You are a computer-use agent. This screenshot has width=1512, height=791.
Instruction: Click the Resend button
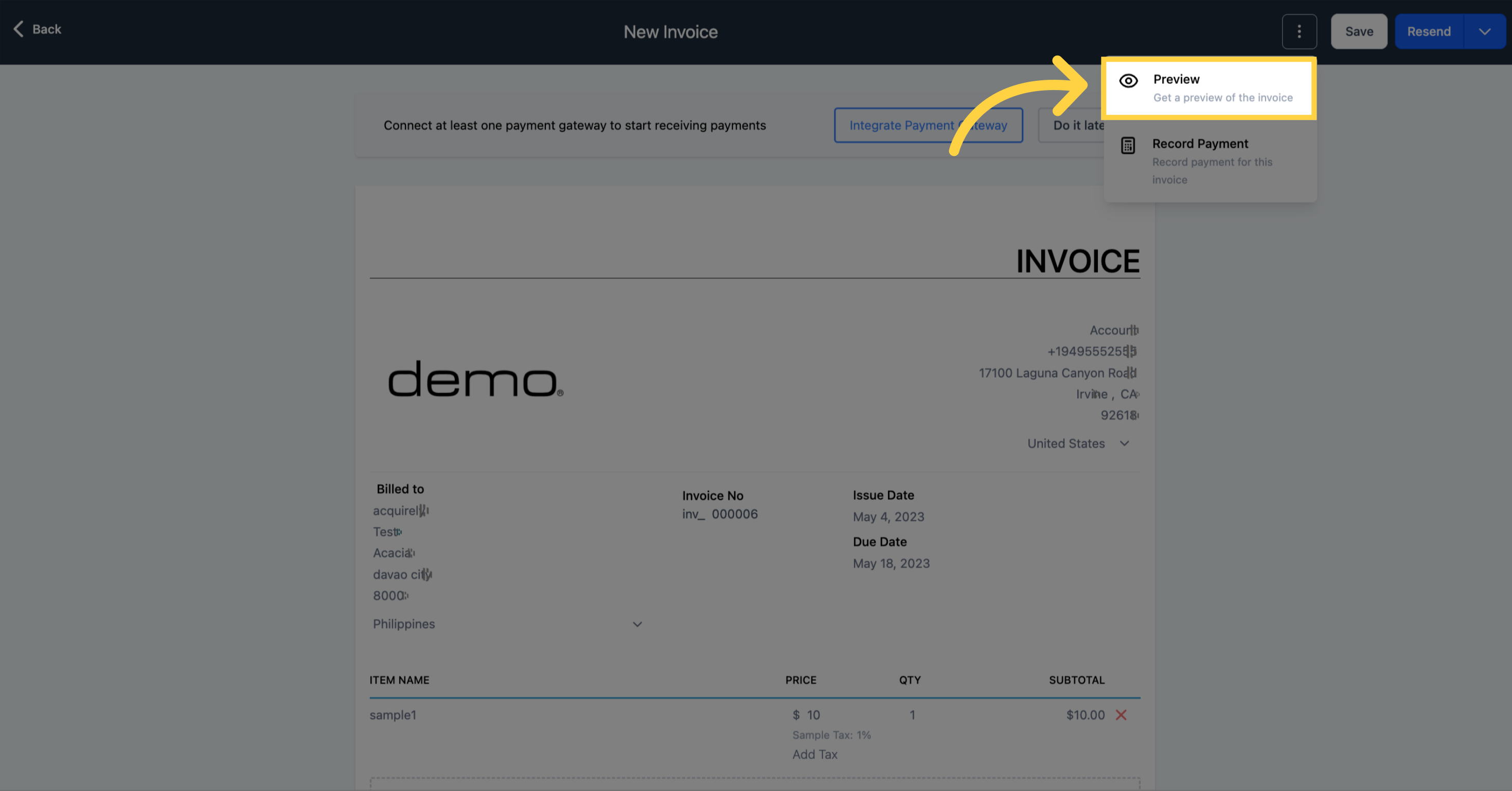point(1429,32)
